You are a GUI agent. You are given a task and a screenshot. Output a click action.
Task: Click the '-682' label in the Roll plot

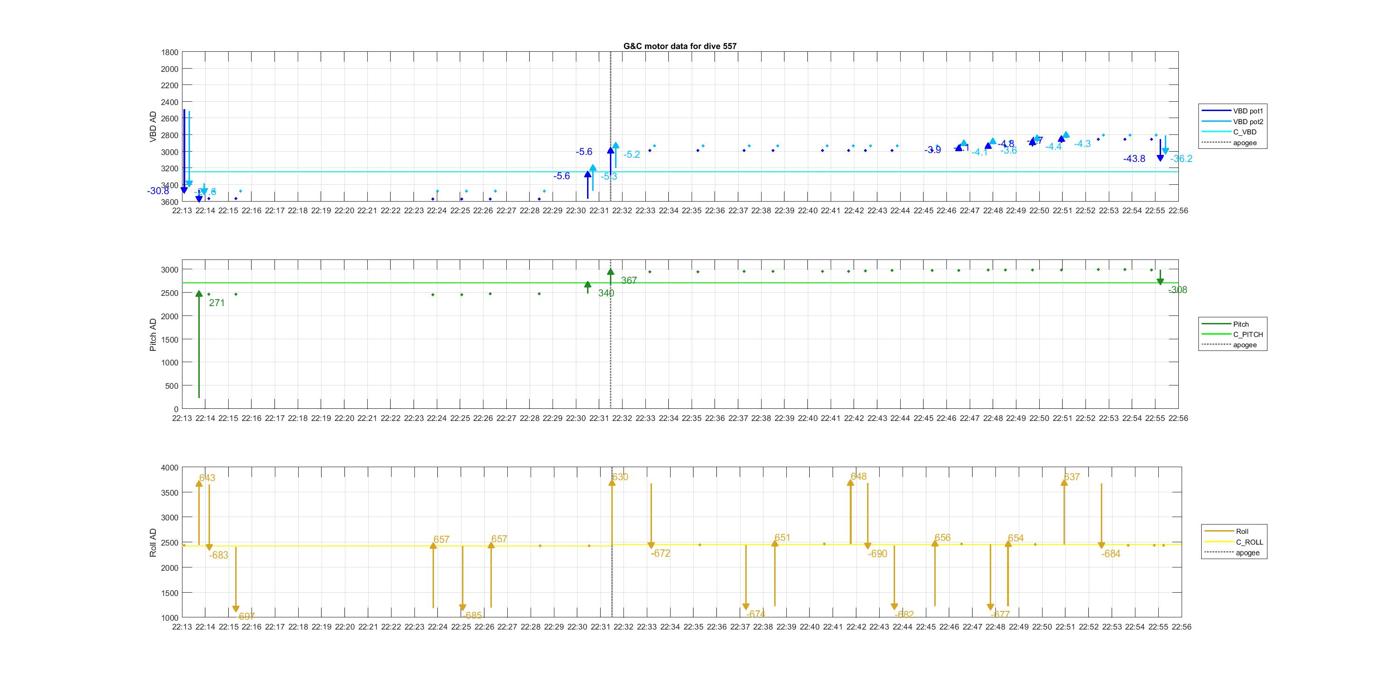pyautogui.click(x=904, y=615)
